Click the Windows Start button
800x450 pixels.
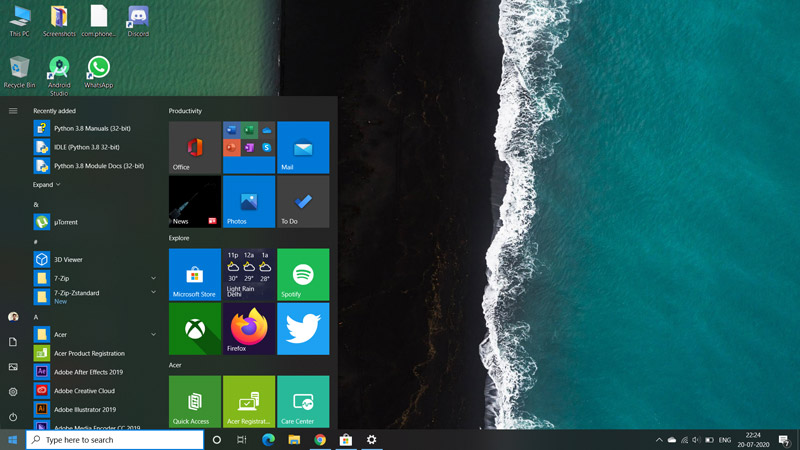click(x=13, y=440)
